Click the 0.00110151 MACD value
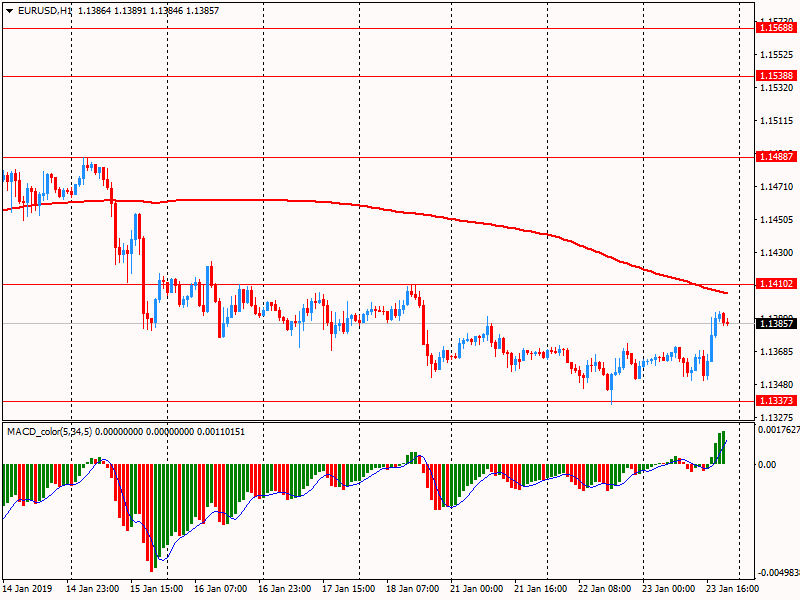Image resolution: width=800 pixels, height=600 pixels. point(220,432)
